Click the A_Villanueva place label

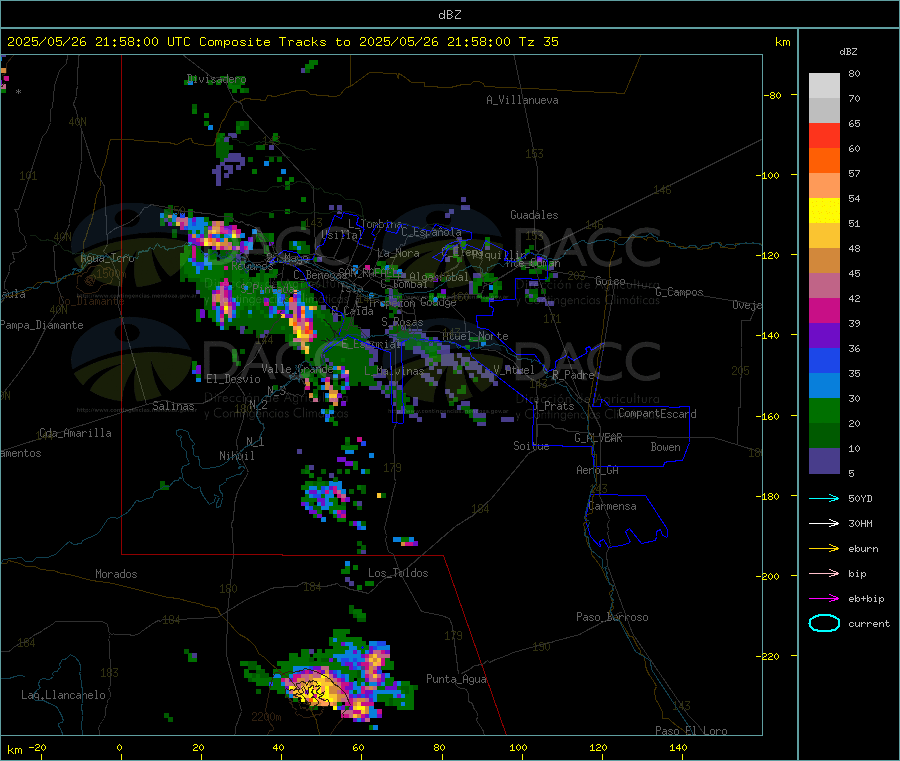522,100
